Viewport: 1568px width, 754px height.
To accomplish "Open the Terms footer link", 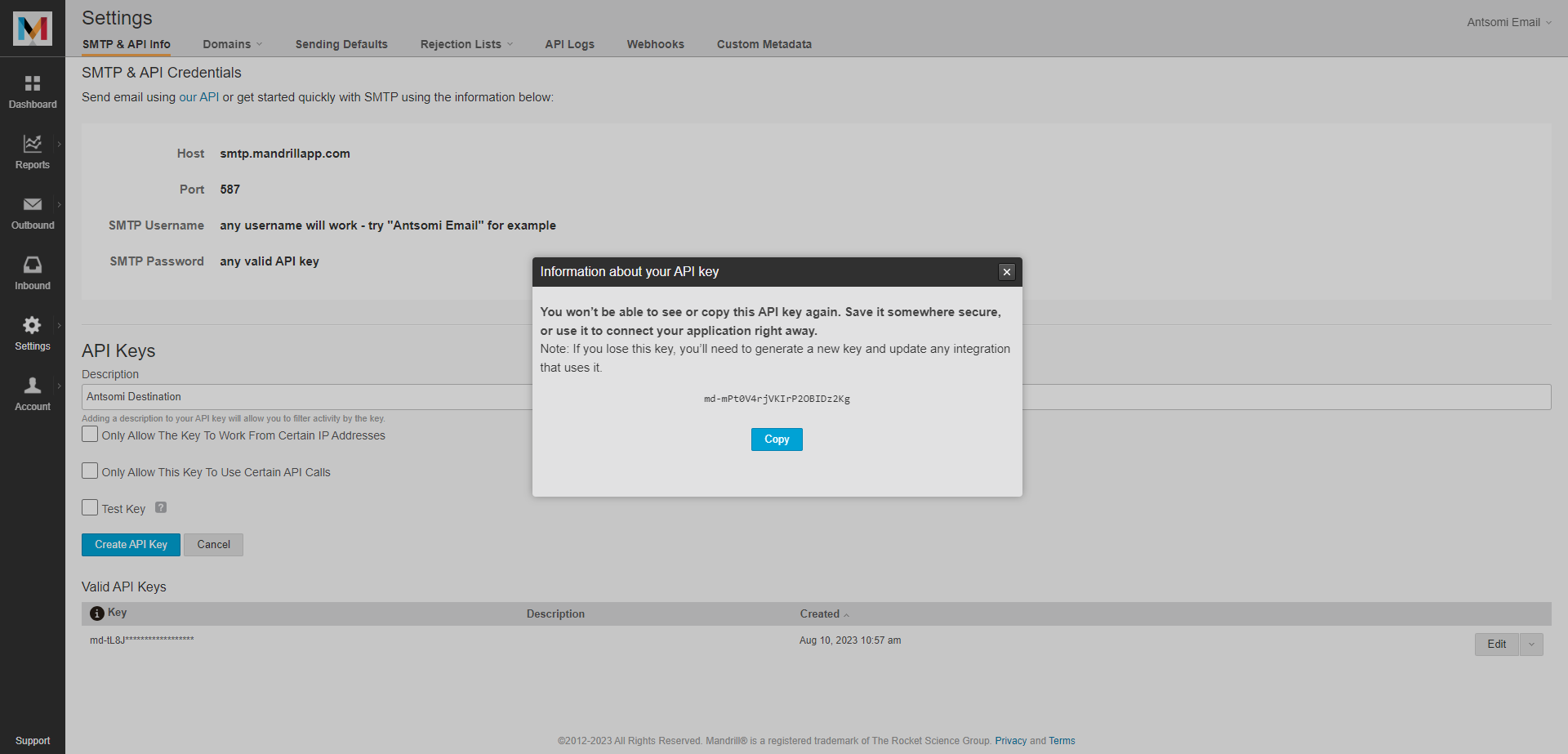I will point(1062,741).
